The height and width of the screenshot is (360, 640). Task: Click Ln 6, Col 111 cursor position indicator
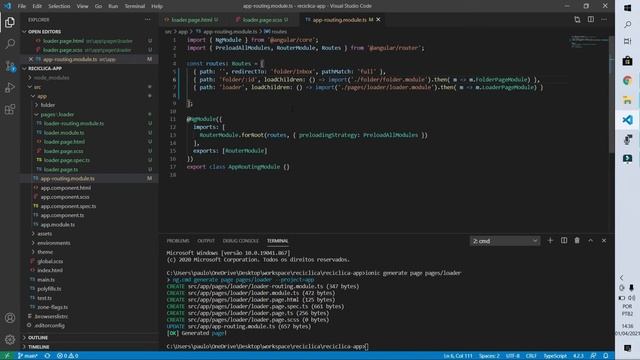coord(458,356)
